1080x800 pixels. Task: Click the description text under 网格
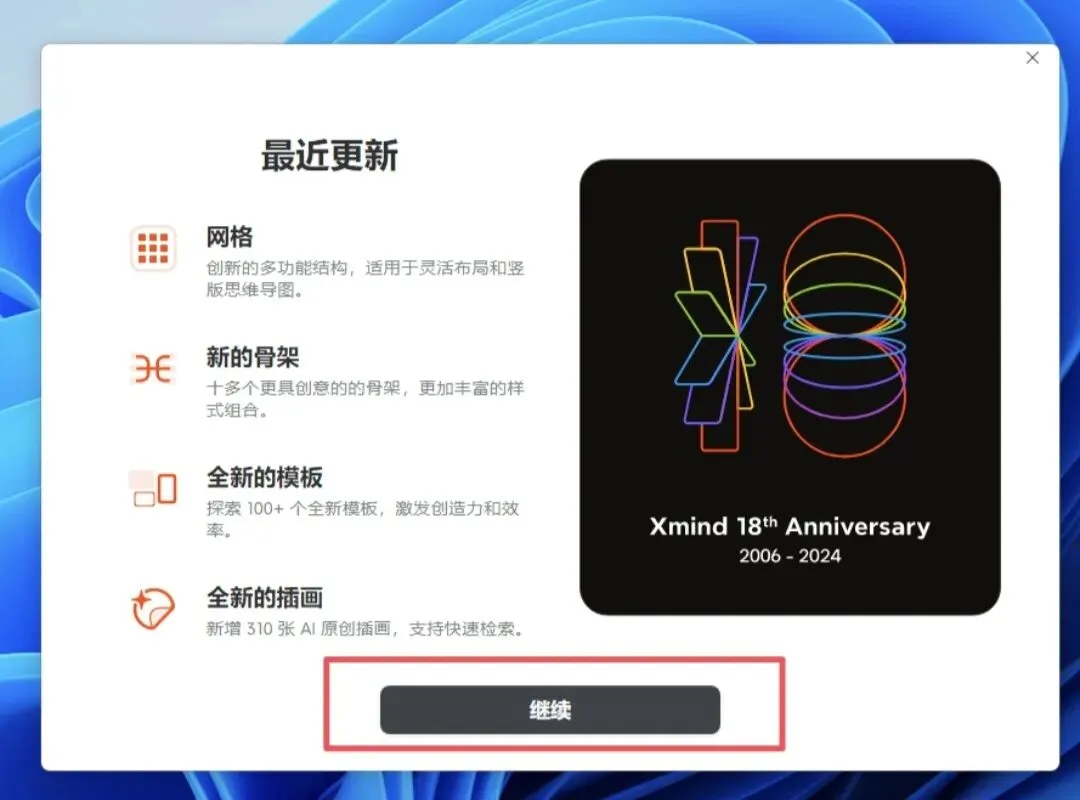pos(365,278)
